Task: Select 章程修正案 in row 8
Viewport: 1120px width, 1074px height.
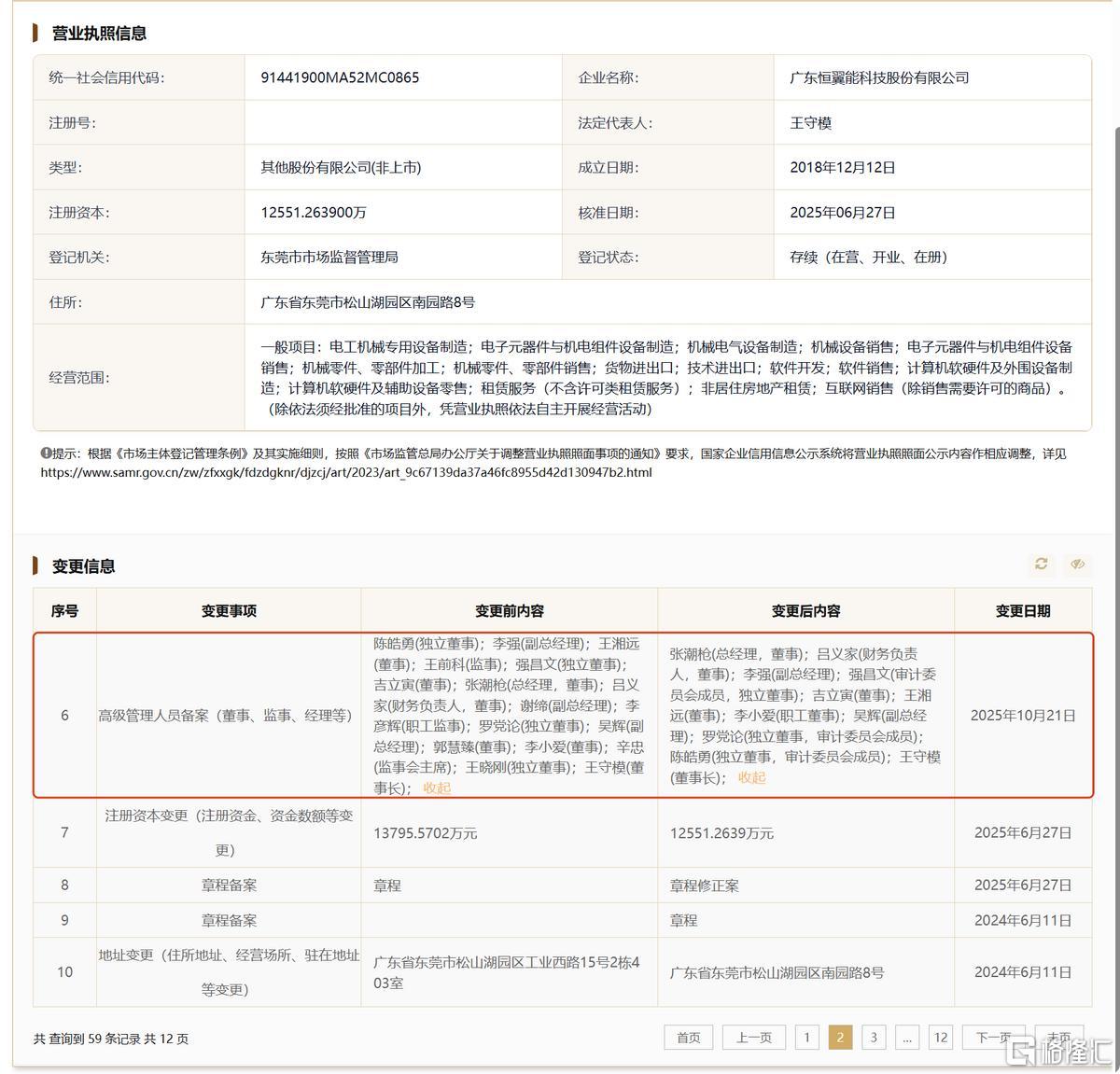Action: point(705,886)
